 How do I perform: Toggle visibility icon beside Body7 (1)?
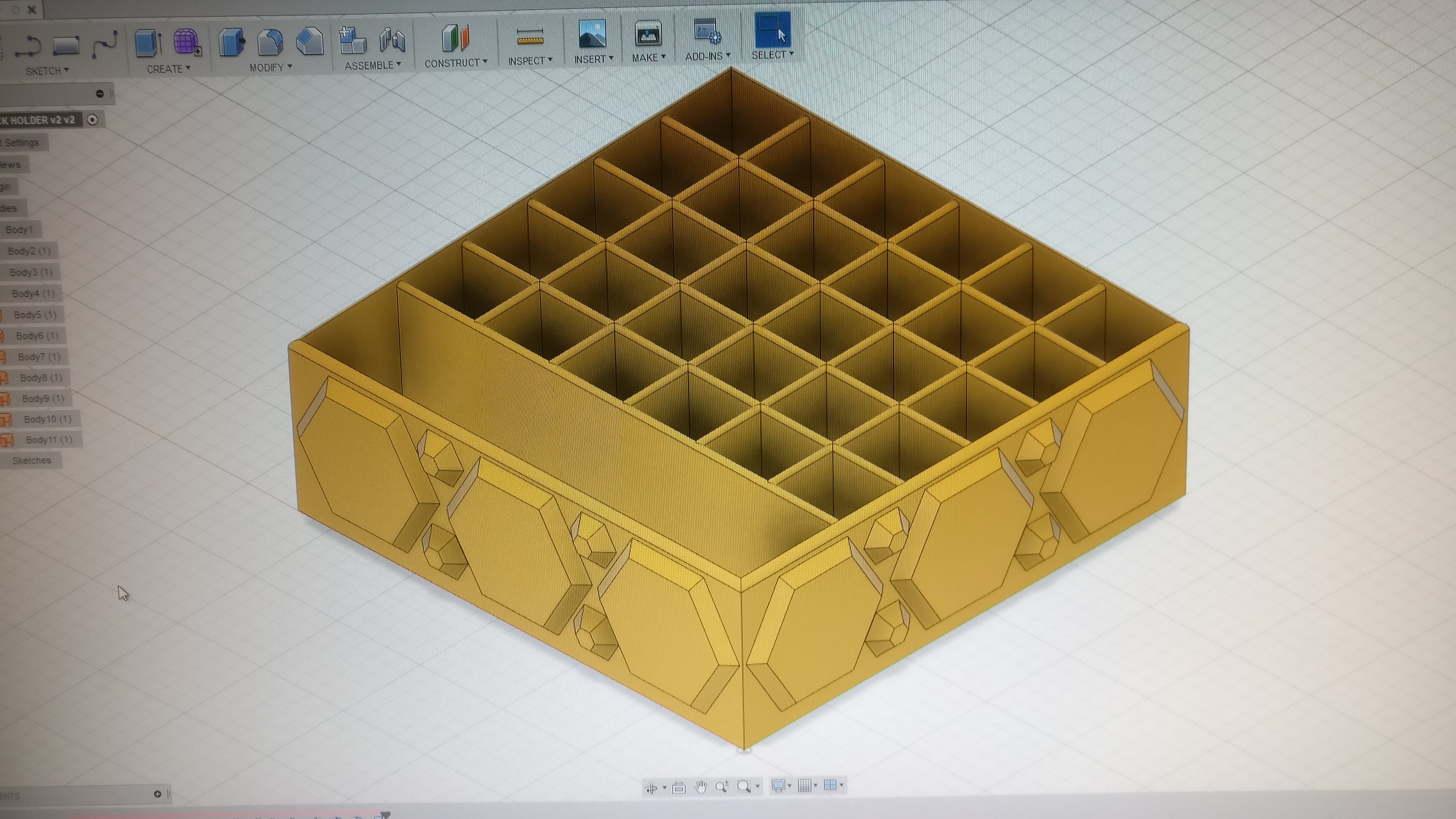tap(3, 357)
